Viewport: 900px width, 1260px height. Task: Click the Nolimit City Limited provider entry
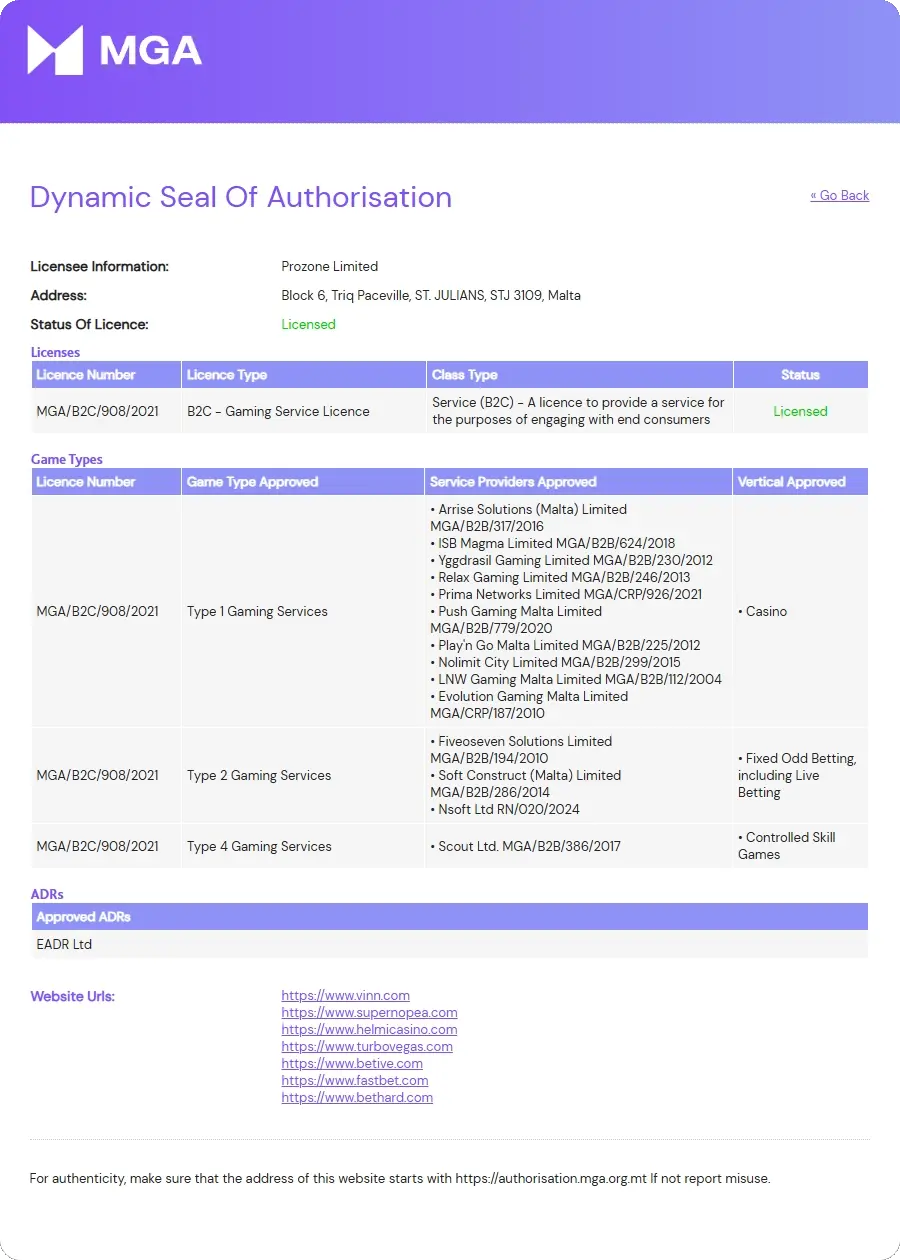[555, 662]
